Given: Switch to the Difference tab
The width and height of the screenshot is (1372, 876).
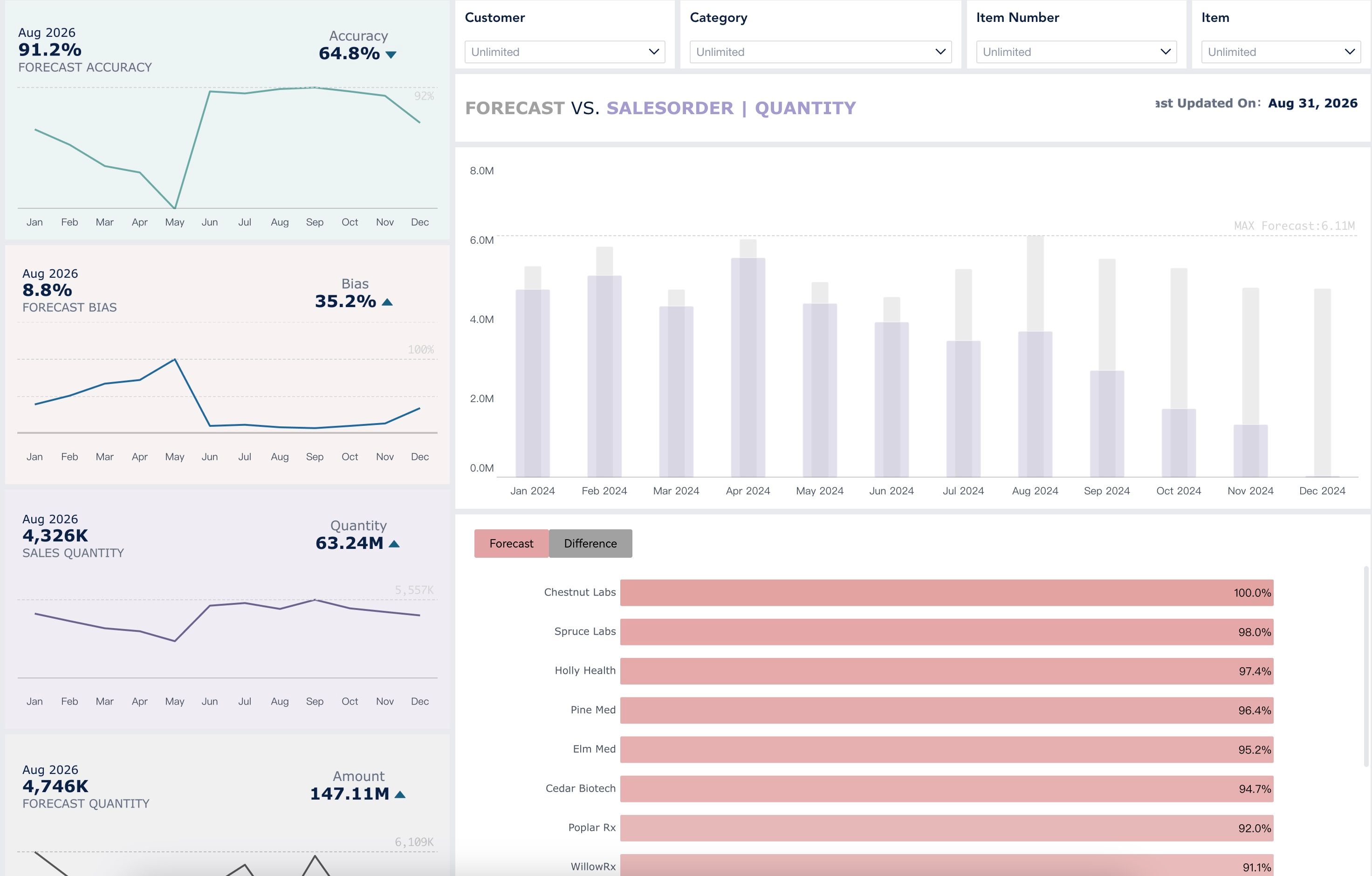Looking at the screenshot, I should click(x=590, y=543).
